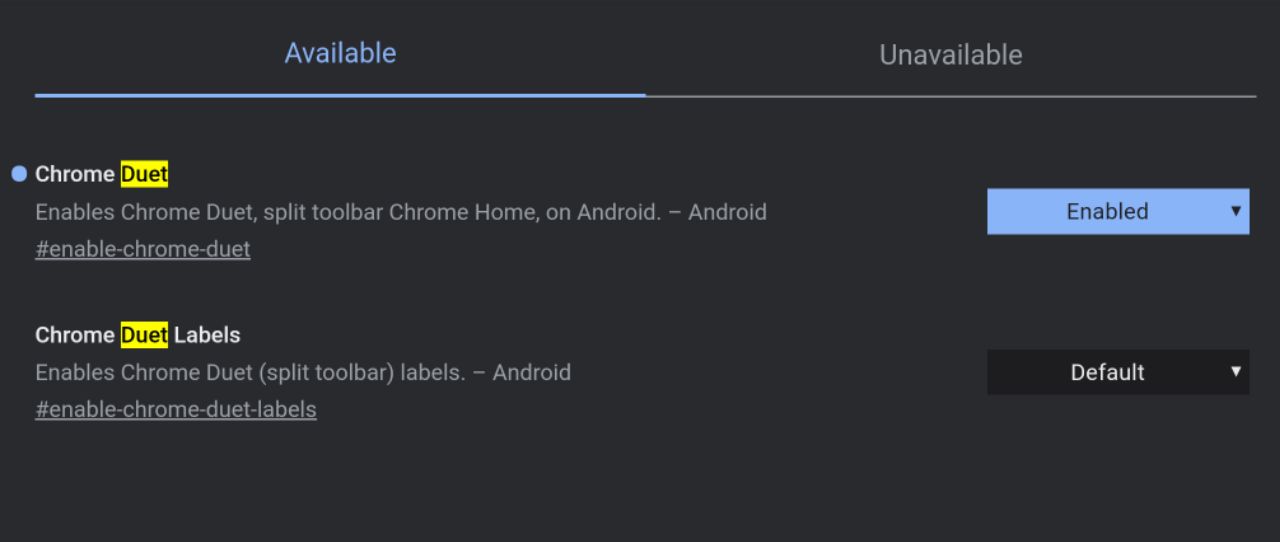The width and height of the screenshot is (1280, 542).
Task: Click the blue underline beneath the Available tab
Action: 340,95
